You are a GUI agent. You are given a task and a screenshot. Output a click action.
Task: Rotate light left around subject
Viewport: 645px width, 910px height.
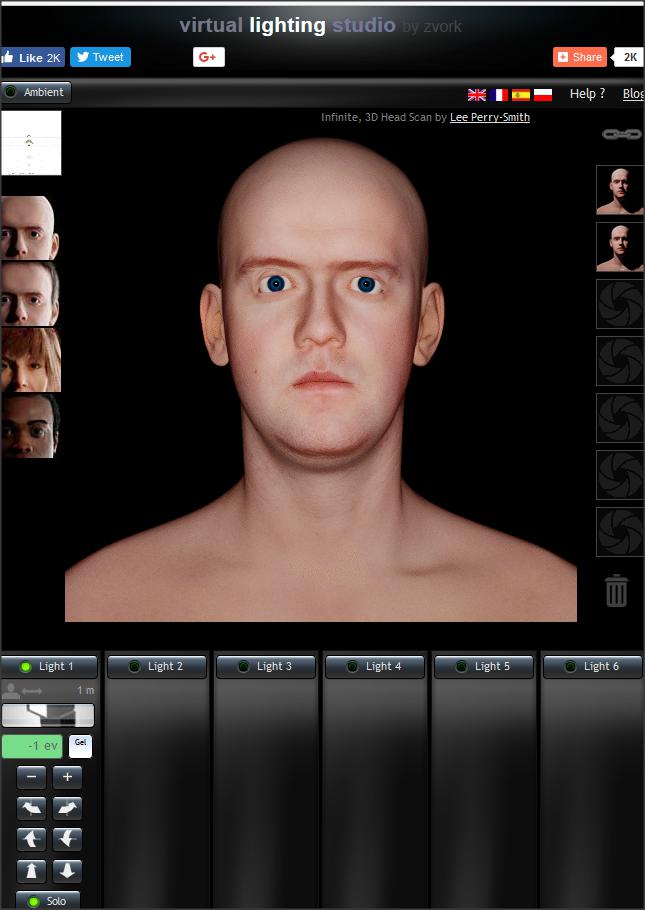click(x=31, y=808)
